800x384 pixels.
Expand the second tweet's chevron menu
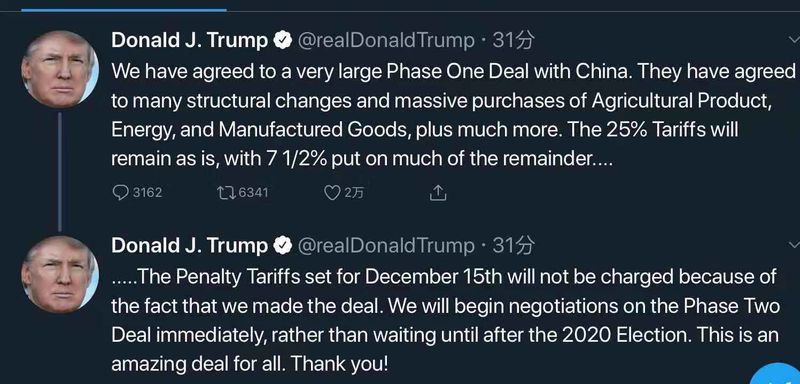(x=793, y=245)
